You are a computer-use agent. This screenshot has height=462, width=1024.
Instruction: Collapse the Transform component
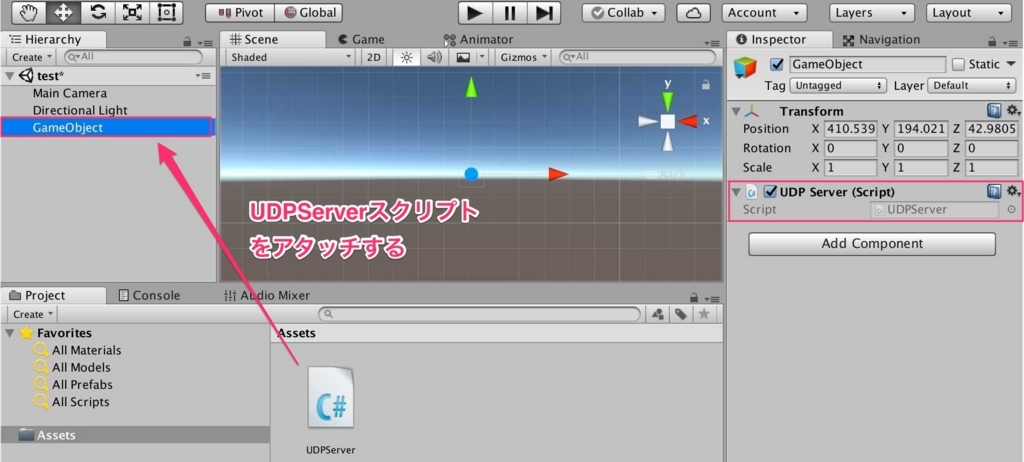point(736,111)
